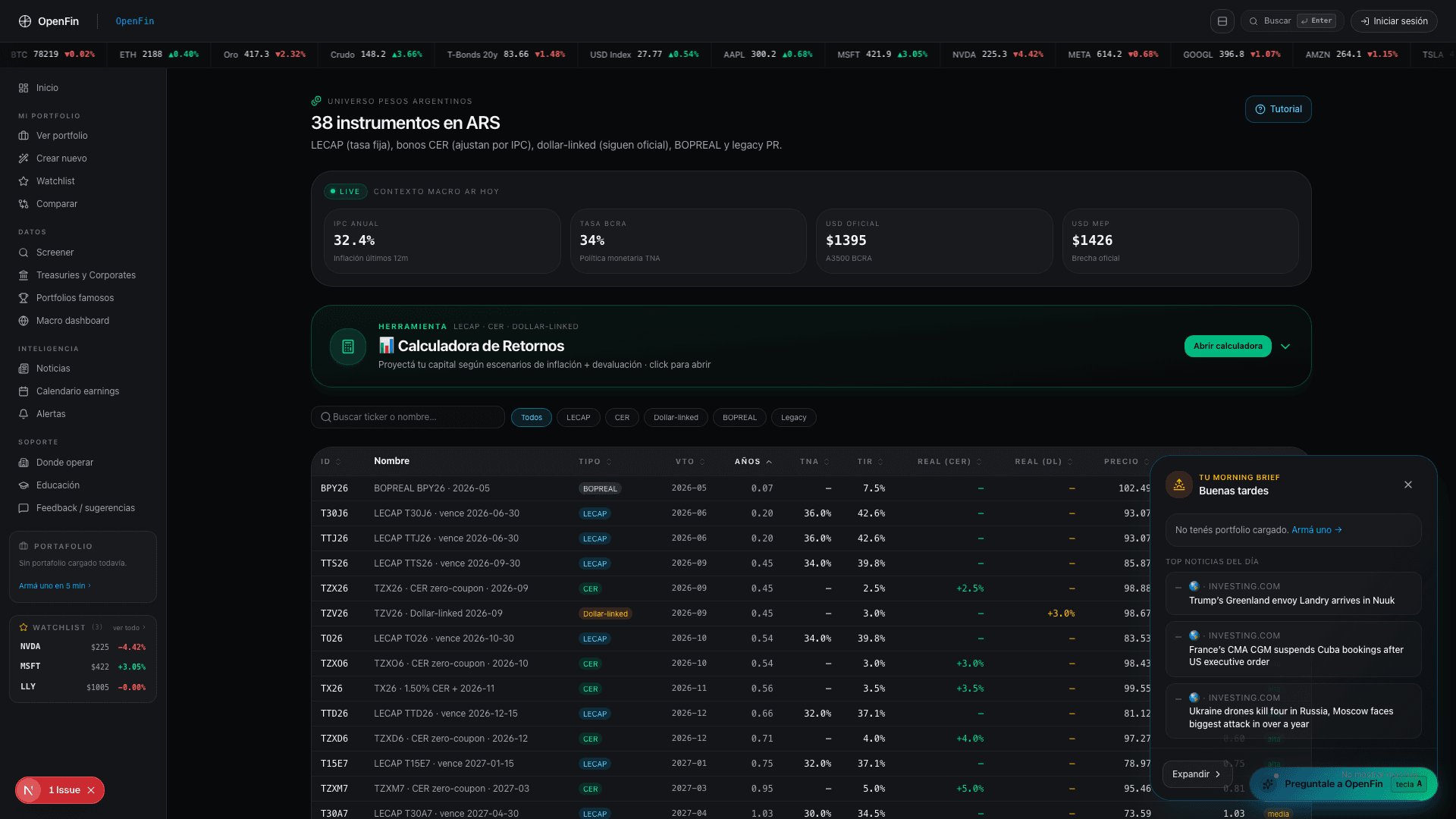This screenshot has height=819, width=1456.
Task: Toggle the BOPREAL filter chip
Action: point(739,418)
